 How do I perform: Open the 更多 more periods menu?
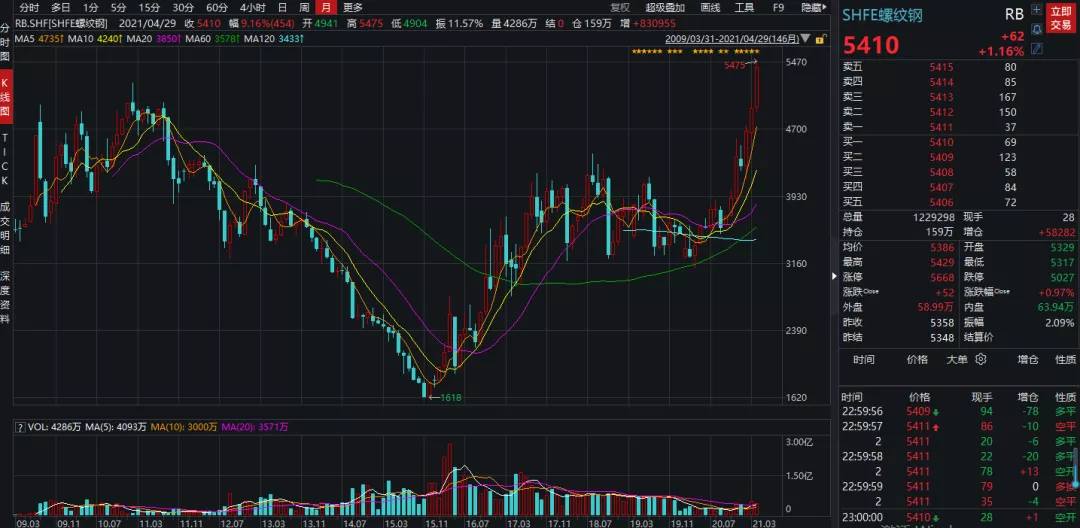click(353, 8)
